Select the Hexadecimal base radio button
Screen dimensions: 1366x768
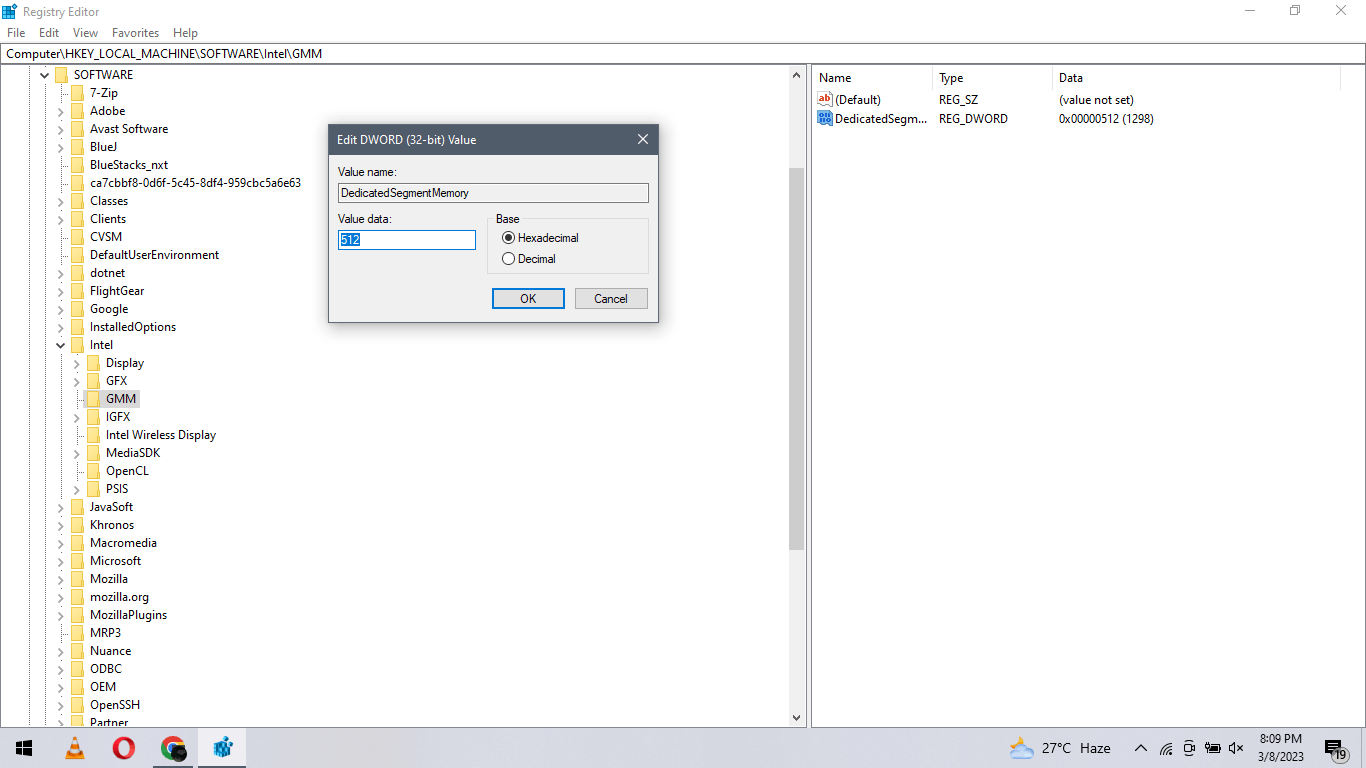tap(508, 238)
